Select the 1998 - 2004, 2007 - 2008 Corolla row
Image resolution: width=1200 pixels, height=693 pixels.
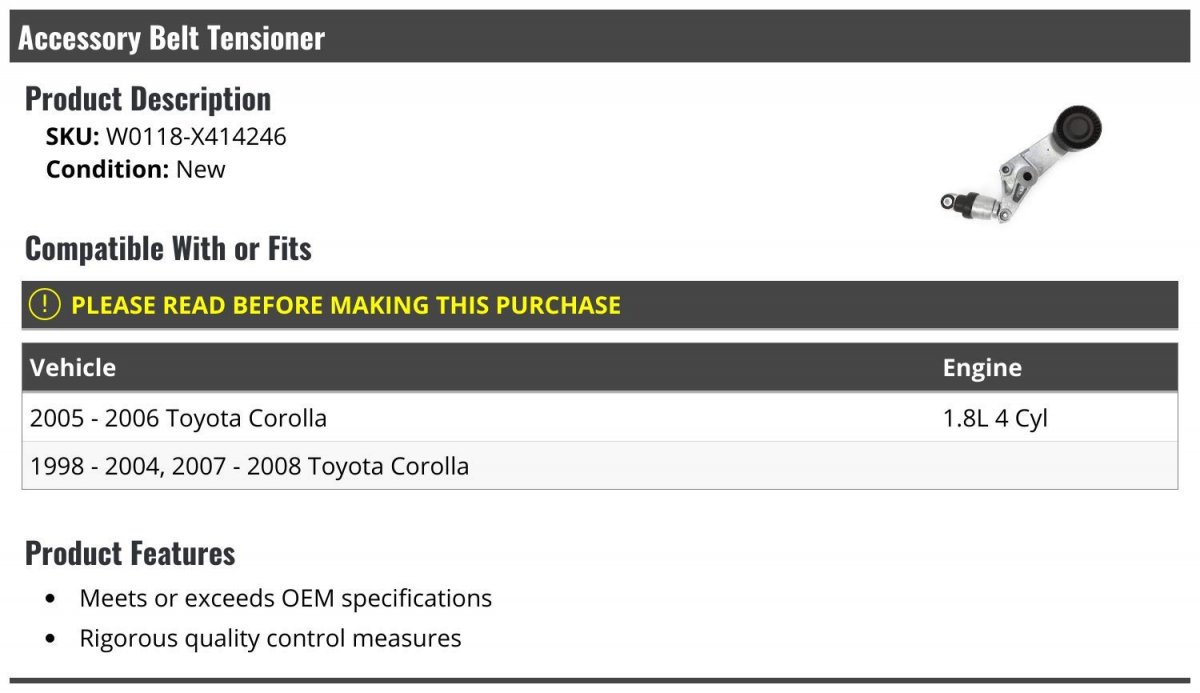(x=600, y=465)
